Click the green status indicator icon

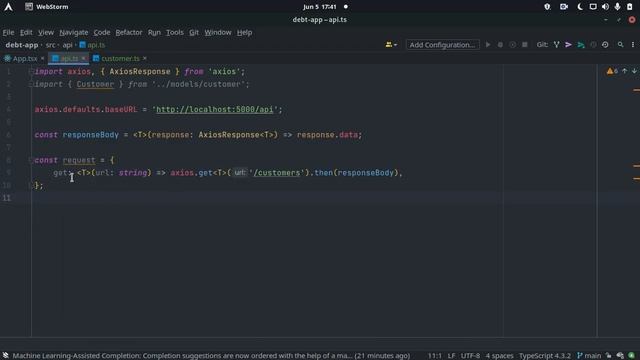(631, 356)
